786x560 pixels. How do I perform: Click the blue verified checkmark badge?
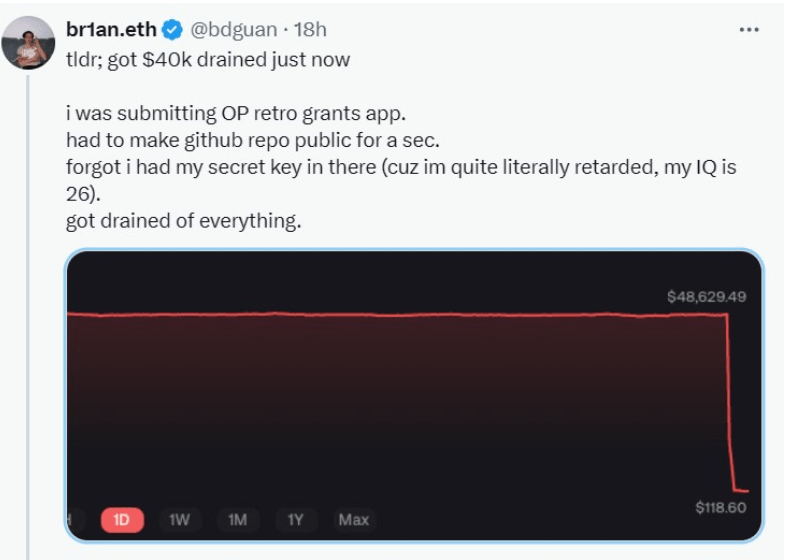click(x=173, y=30)
